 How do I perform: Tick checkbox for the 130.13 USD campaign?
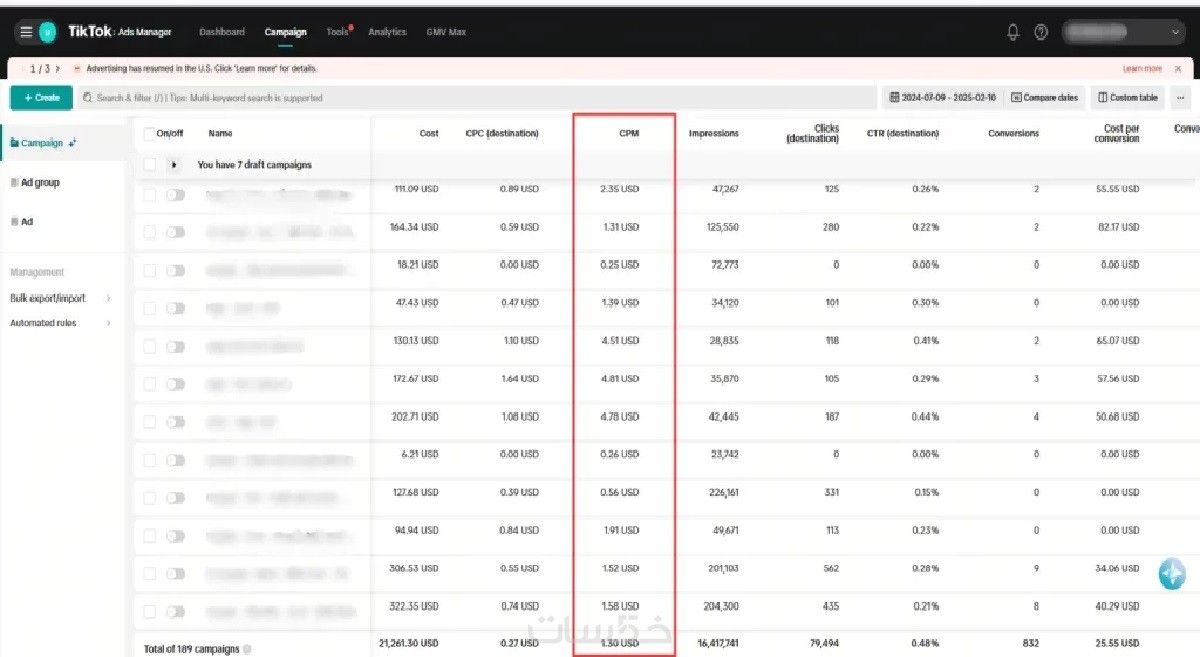pos(149,346)
